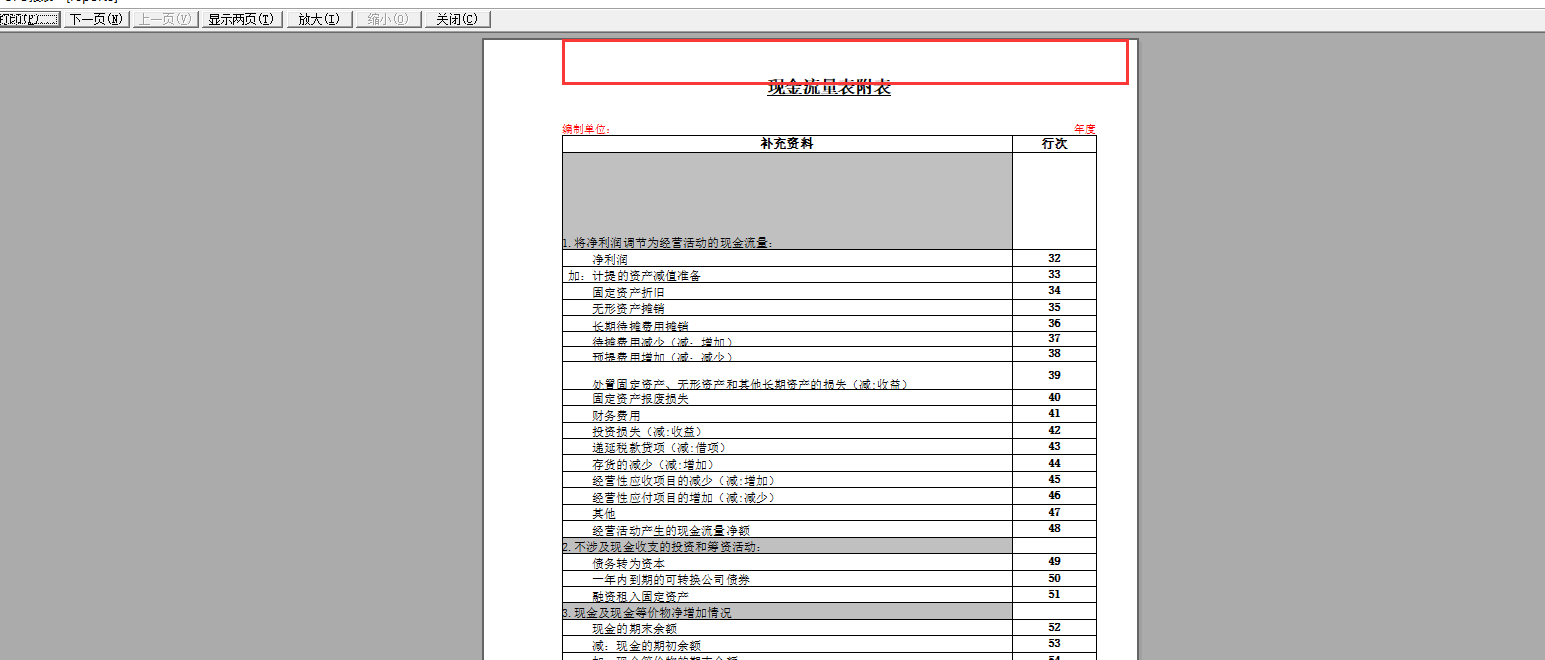The image size is (1545, 660).
Task: Click the 补充资料 column header
Action: tap(787, 144)
